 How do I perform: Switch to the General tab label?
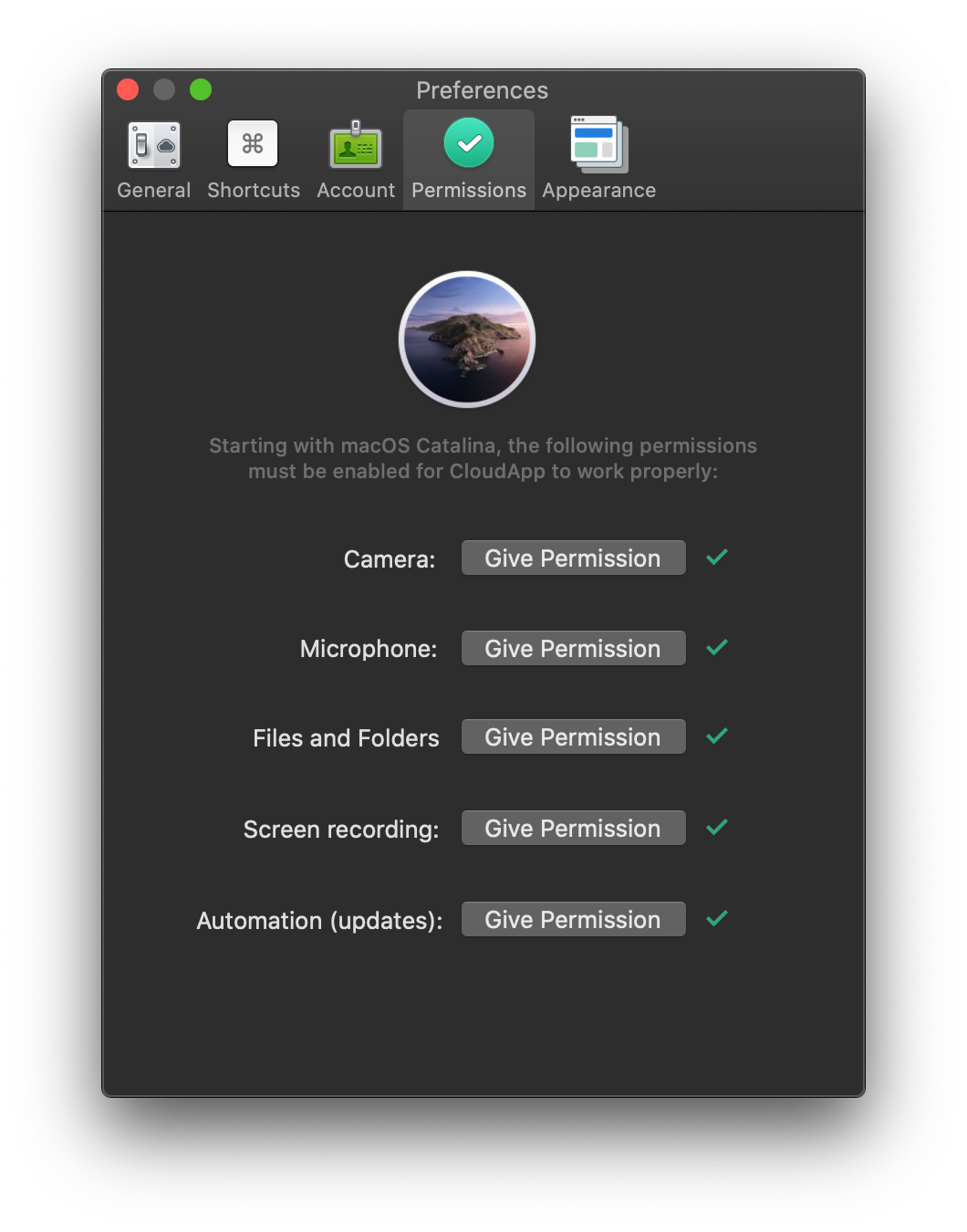click(154, 190)
